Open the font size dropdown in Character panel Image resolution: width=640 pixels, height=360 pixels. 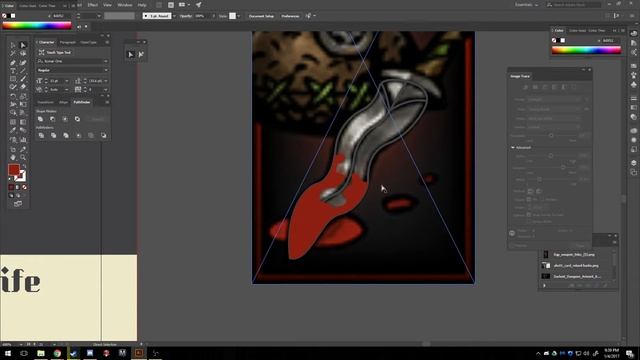[67, 81]
